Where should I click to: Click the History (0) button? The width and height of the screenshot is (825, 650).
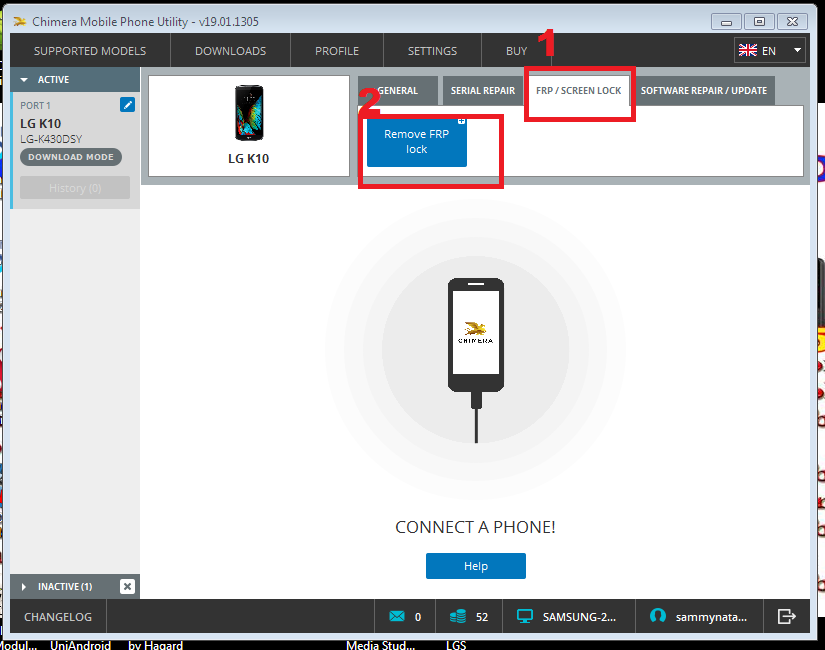point(75,188)
